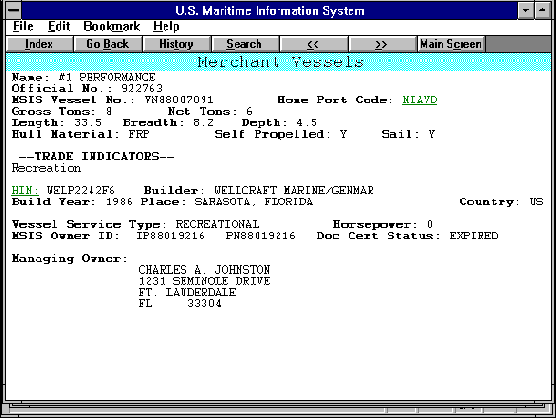The width and height of the screenshot is (556, 418).
Task: Click the Go Back button
Action: (x=107, y=44)
